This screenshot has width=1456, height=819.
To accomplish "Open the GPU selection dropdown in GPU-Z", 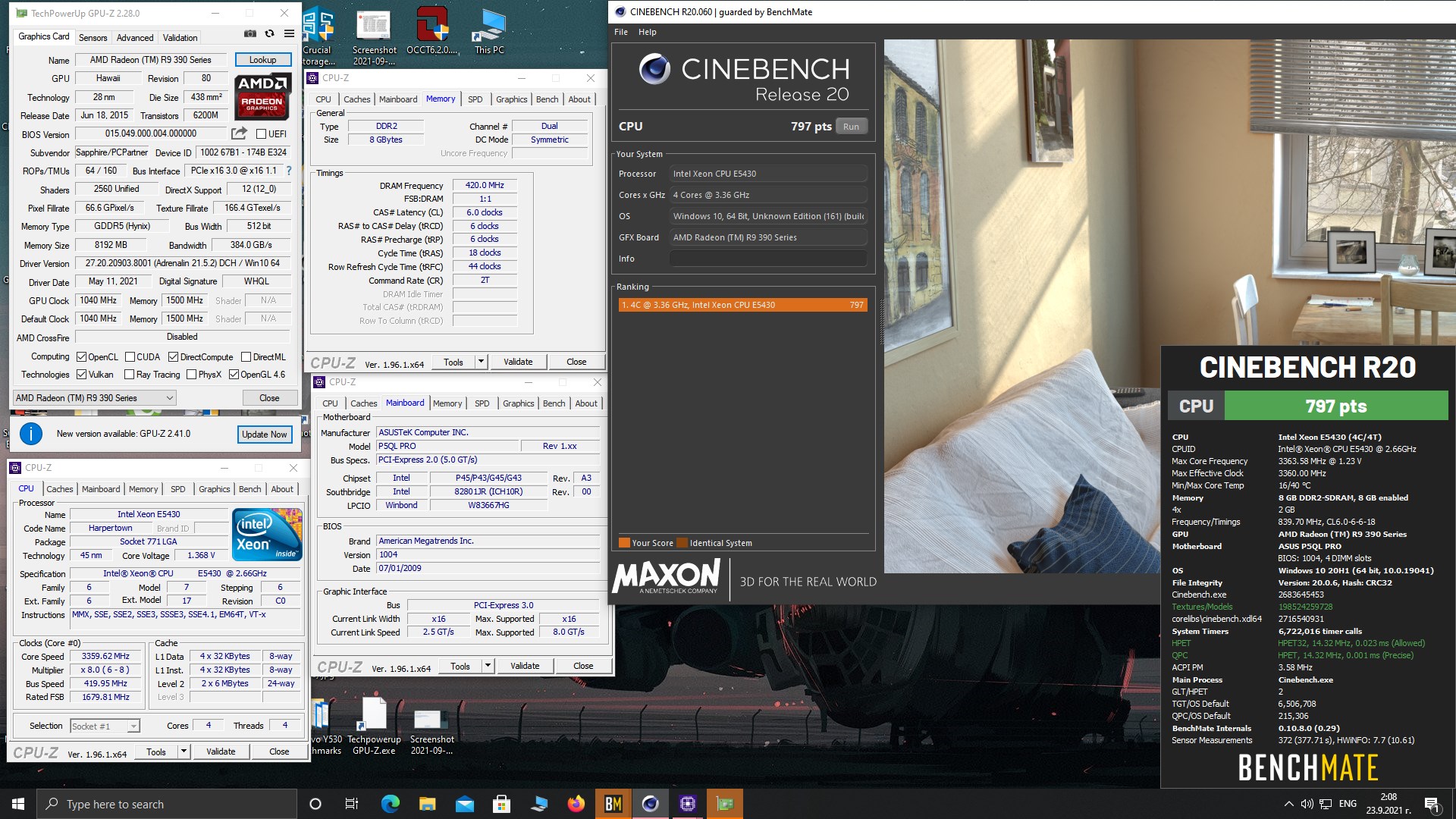I will pos(94,398).
